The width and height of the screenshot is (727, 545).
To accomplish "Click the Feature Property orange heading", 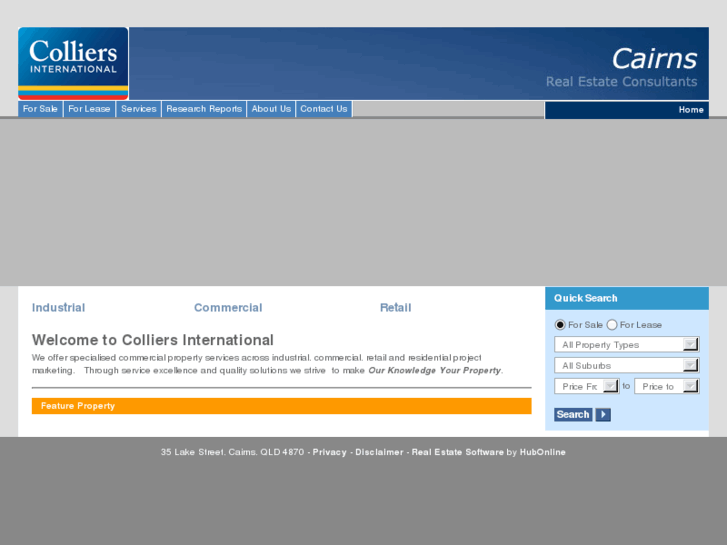I will point(281,406).
